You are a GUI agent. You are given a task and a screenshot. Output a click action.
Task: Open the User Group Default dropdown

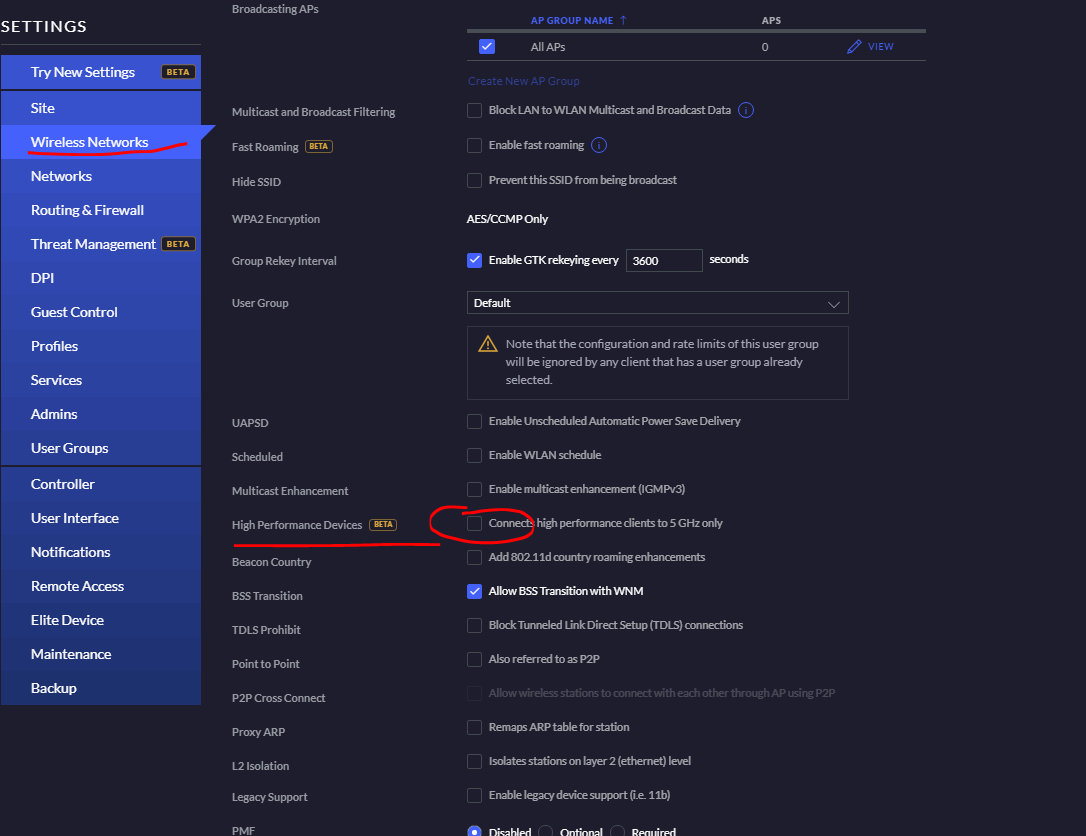pyautogui.click(x=657, y=303)
